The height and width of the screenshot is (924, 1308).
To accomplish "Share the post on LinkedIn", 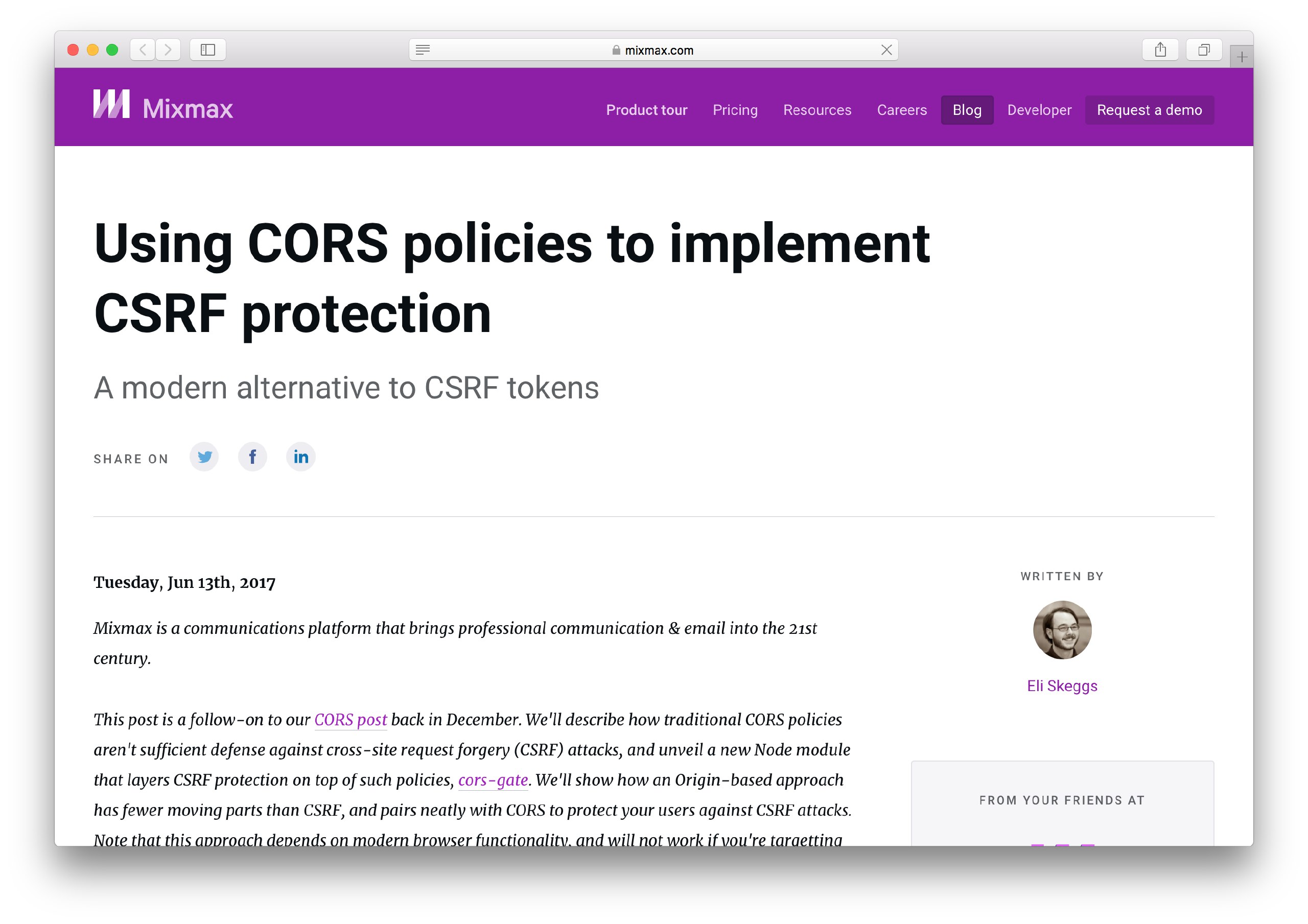I will click(301, 458).
